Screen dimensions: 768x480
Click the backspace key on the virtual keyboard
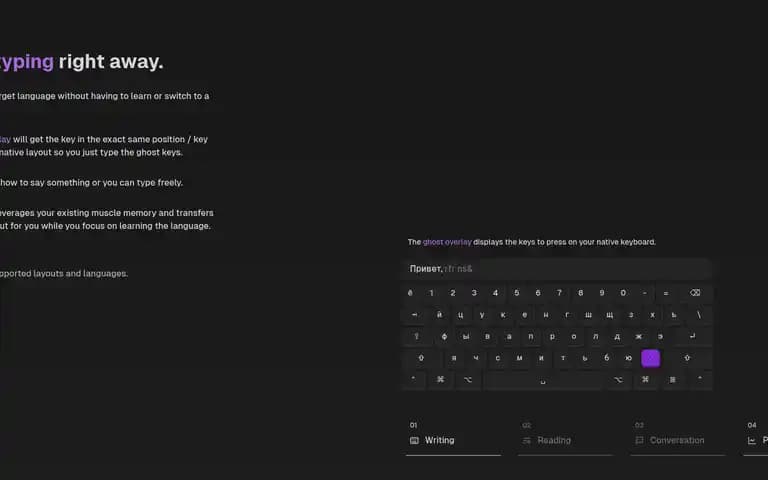tap(695, 293)
